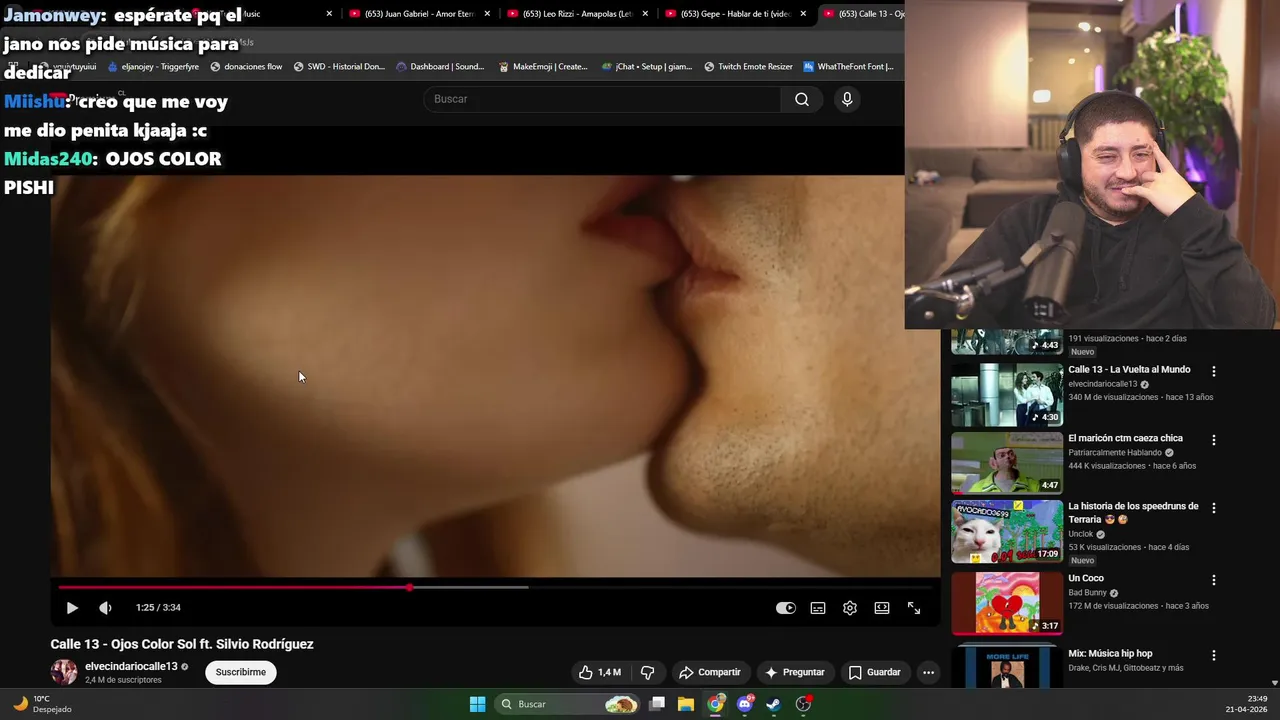Viewport: 1280px width, 720px height.
Task: Click Unclok channel name
Action: [1081, 534]
